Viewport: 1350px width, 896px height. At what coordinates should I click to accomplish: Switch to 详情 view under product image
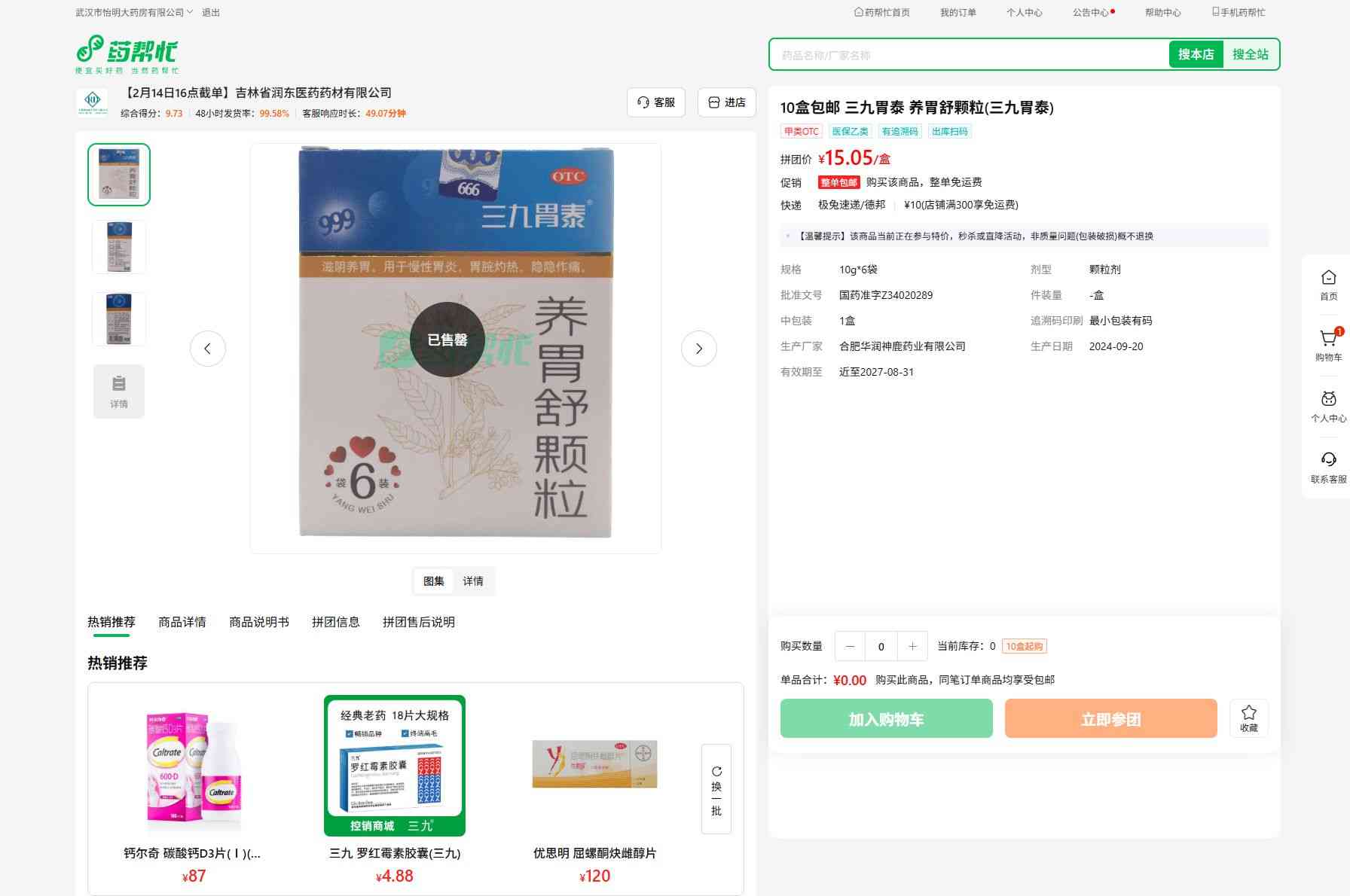(x=473, y=581)
